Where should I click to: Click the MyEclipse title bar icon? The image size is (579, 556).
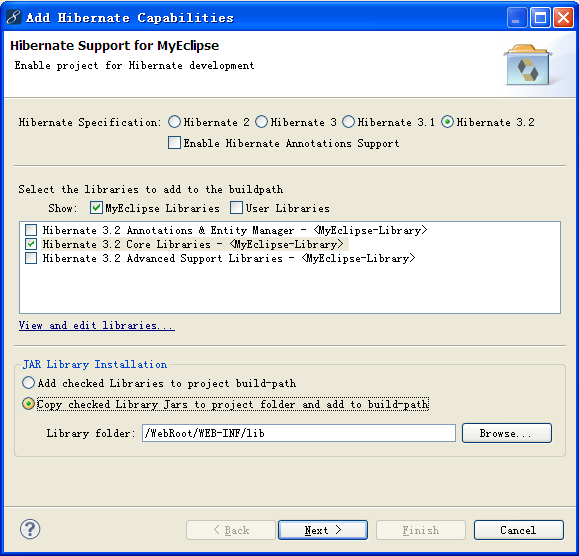pos(14,17)
